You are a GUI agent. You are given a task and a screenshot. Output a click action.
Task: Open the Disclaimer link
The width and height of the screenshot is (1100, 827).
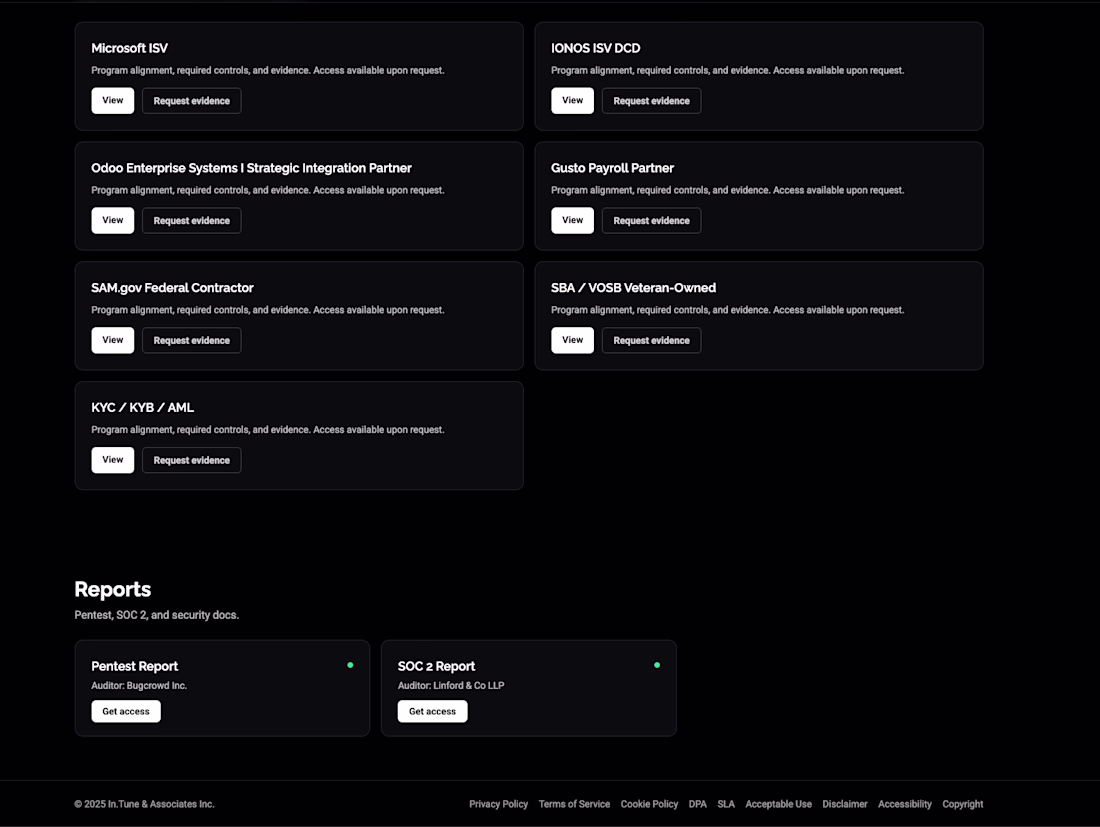coord(845,804)
